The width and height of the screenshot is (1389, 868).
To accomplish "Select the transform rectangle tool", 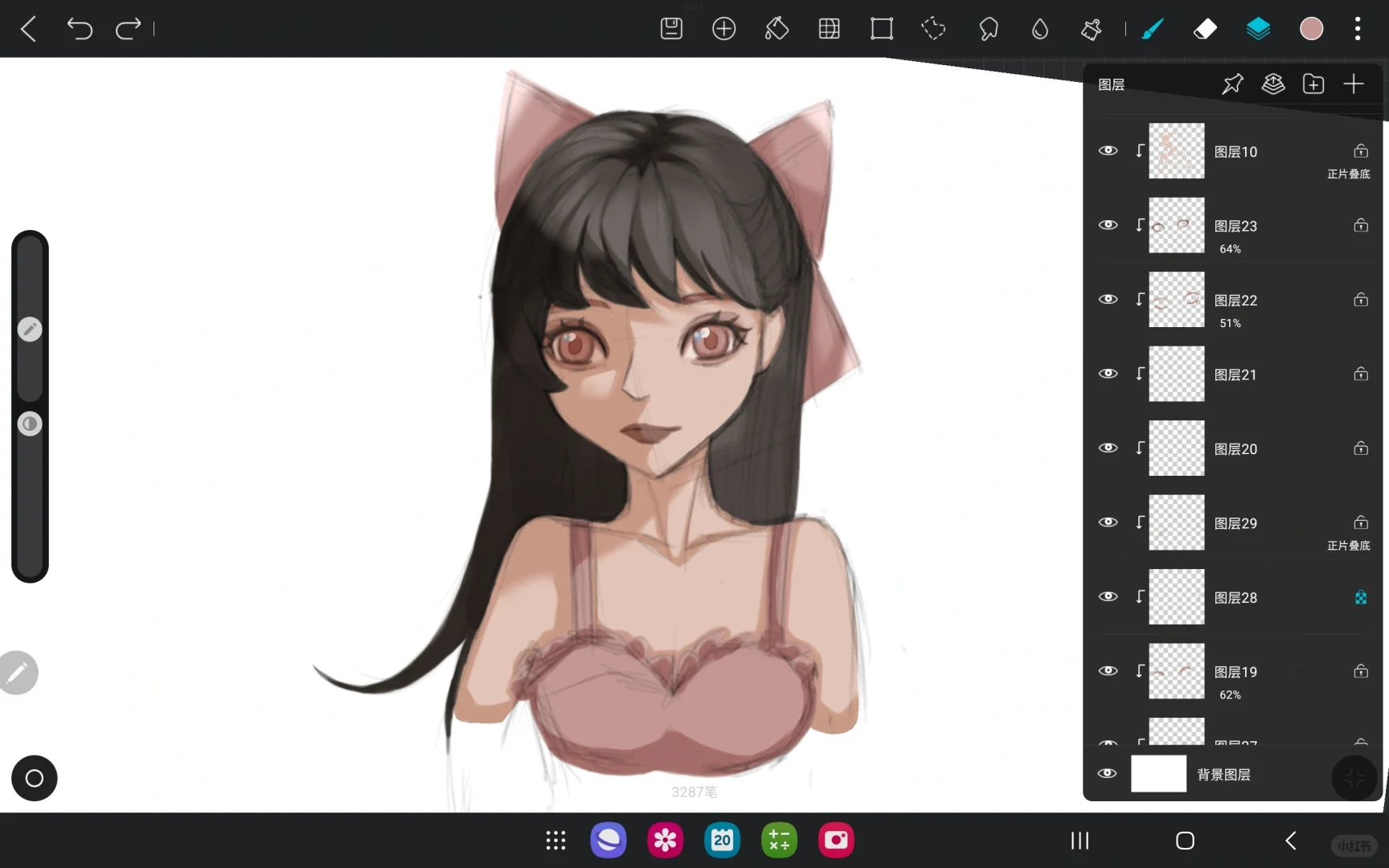I will 882,29.
